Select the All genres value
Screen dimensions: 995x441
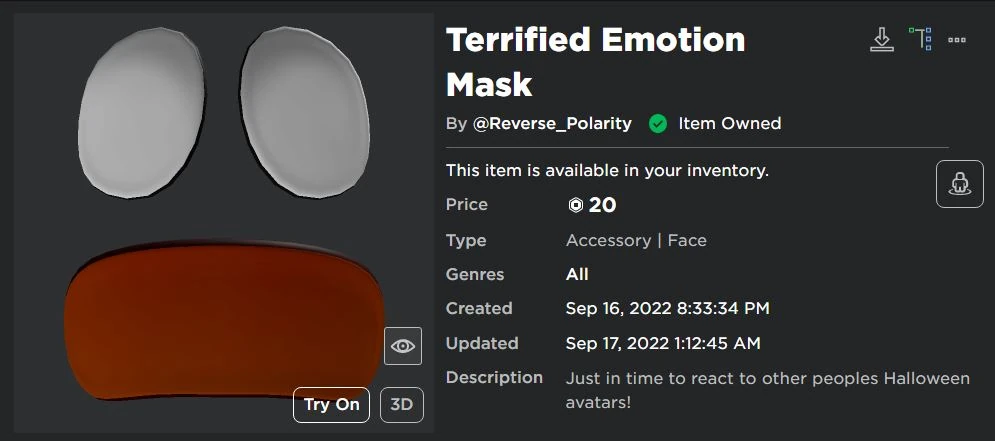coord(577,274)
